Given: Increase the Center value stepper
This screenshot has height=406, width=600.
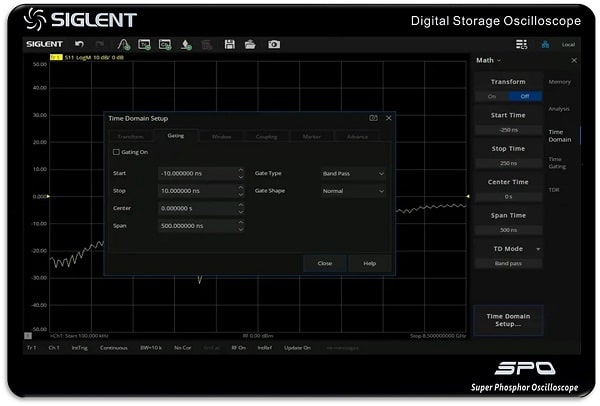Looking at the screenshot, I should 241,205.
